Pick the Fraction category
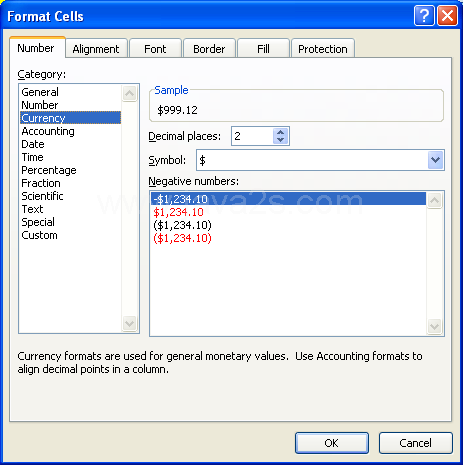Image resolution: width=463 pixels, height=465 pixels. tap(70, 183)
